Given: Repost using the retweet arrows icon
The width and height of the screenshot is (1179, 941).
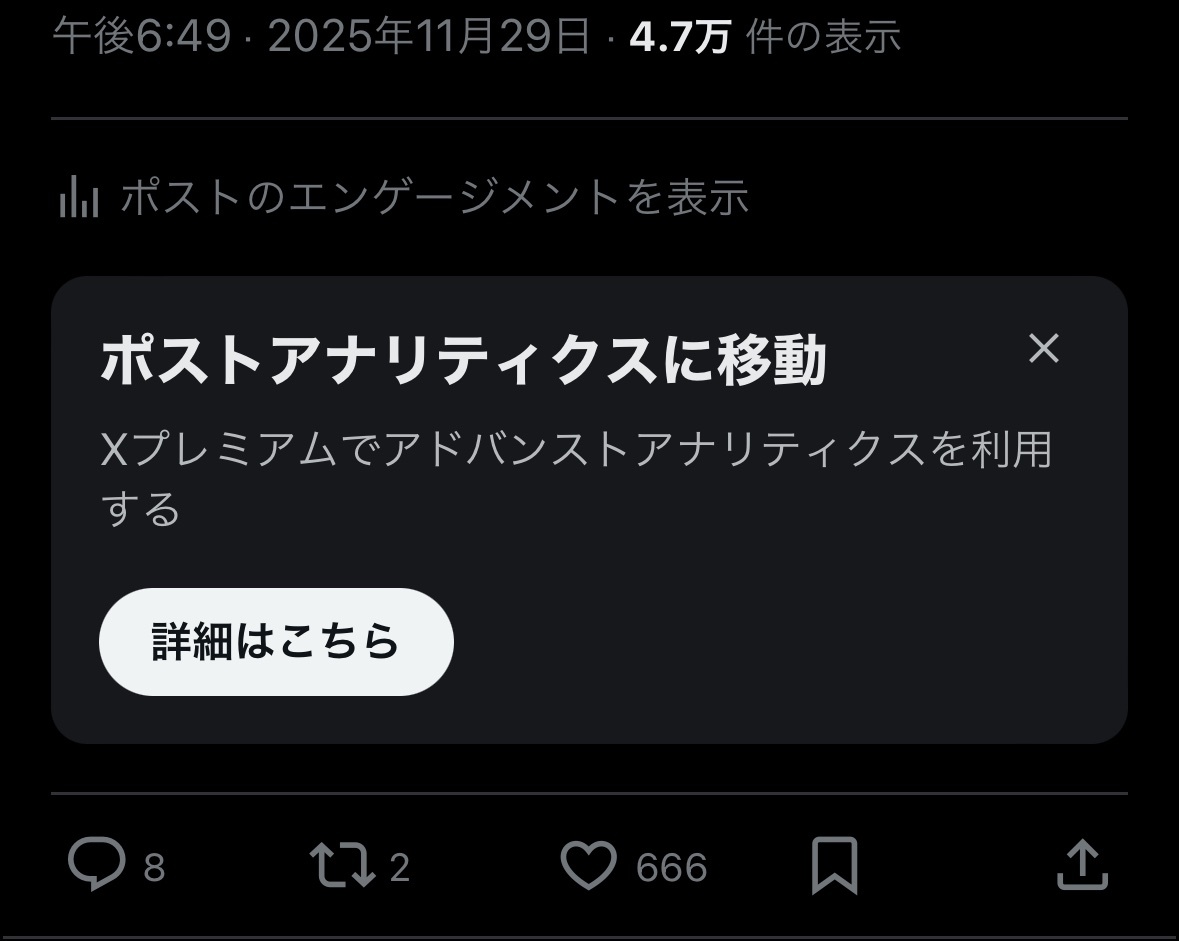Looking at the screenshot, I should coord(343,865).
